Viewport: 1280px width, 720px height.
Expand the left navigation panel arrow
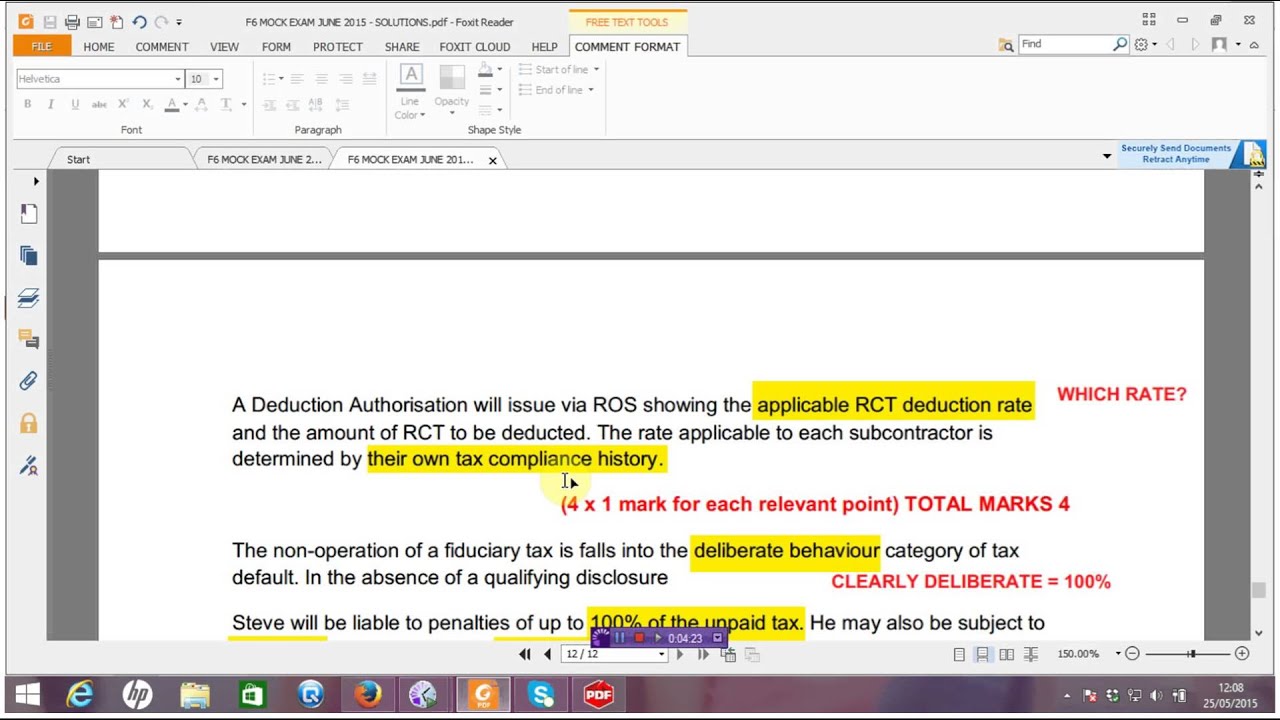pos(36,181)
